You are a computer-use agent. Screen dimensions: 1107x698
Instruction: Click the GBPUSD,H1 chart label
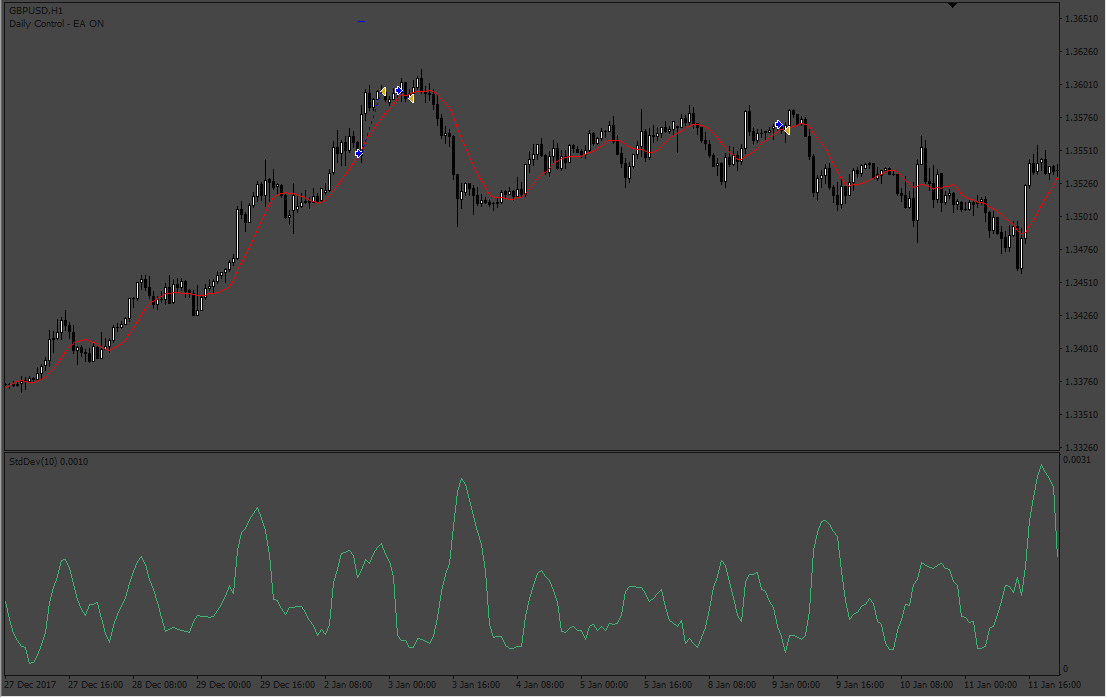tap(36, 11)
